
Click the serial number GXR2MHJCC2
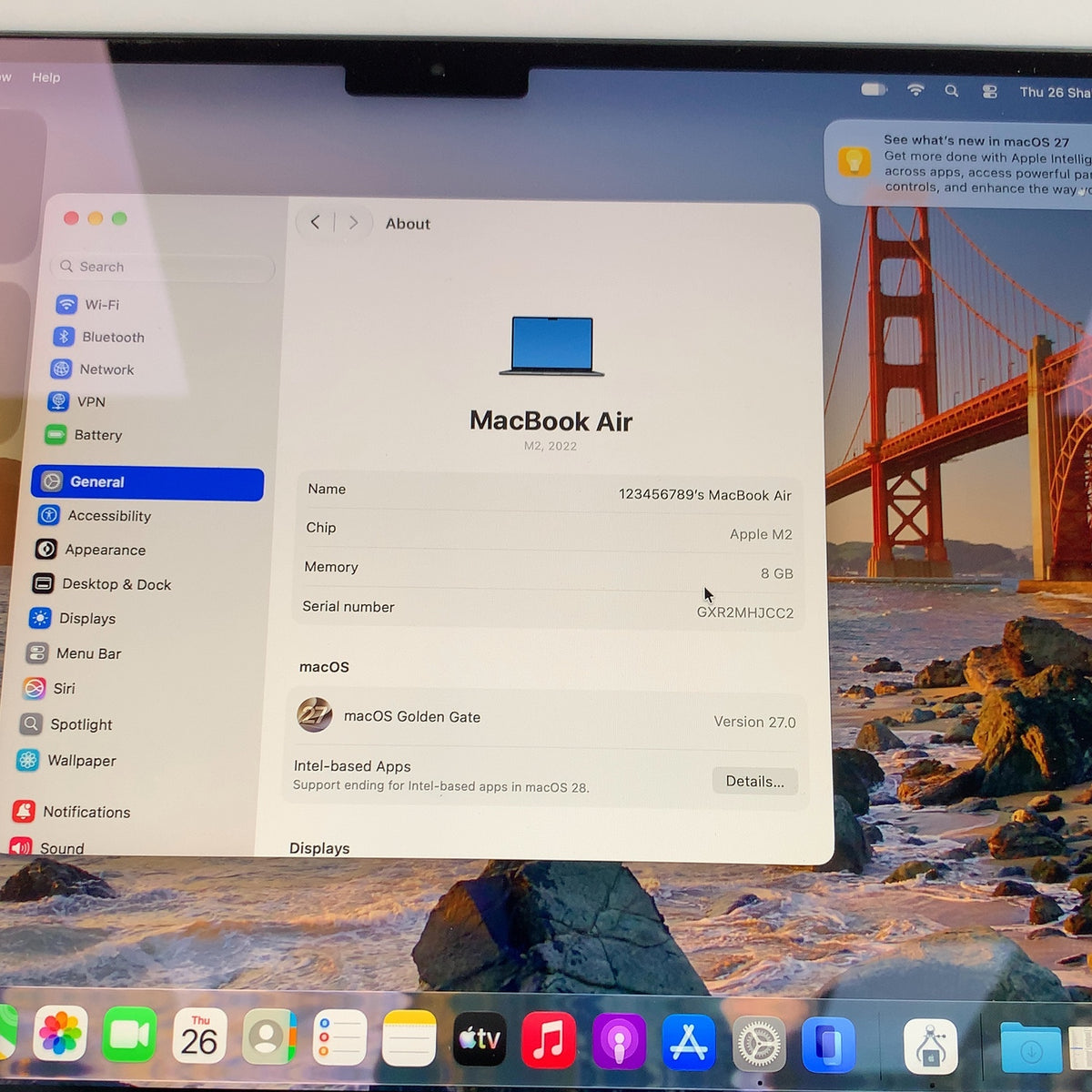(x=745, y=612)
